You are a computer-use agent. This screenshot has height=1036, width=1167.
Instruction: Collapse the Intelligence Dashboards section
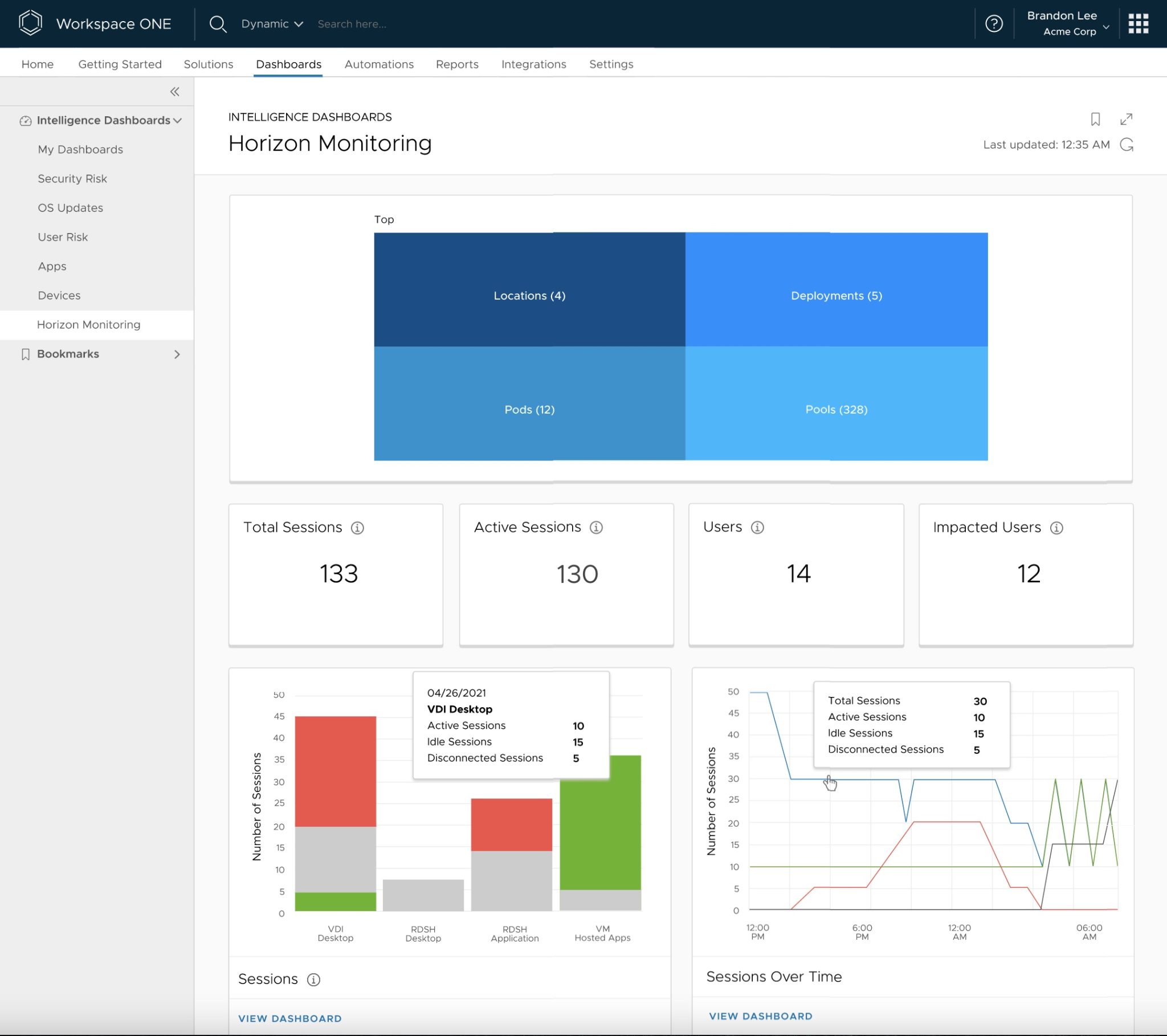178,120
